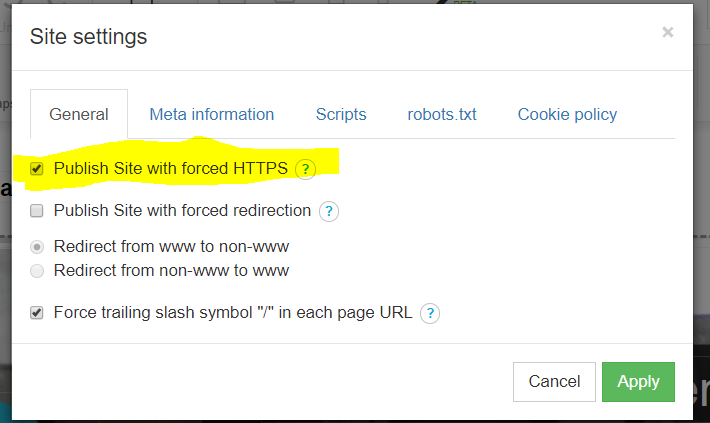Toggle Force trailing slash symbol checkbox
Image resolution: width=710 pixels, height=423 pixels.
(37, 312)
